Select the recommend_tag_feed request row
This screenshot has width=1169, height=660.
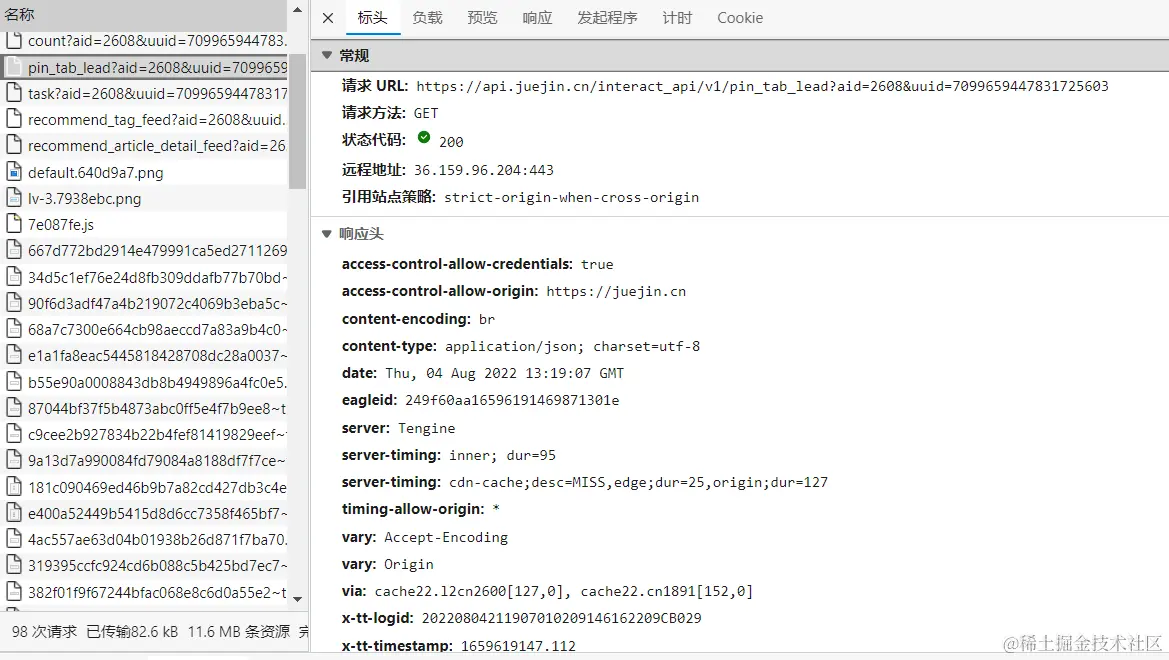coord(144,119)
